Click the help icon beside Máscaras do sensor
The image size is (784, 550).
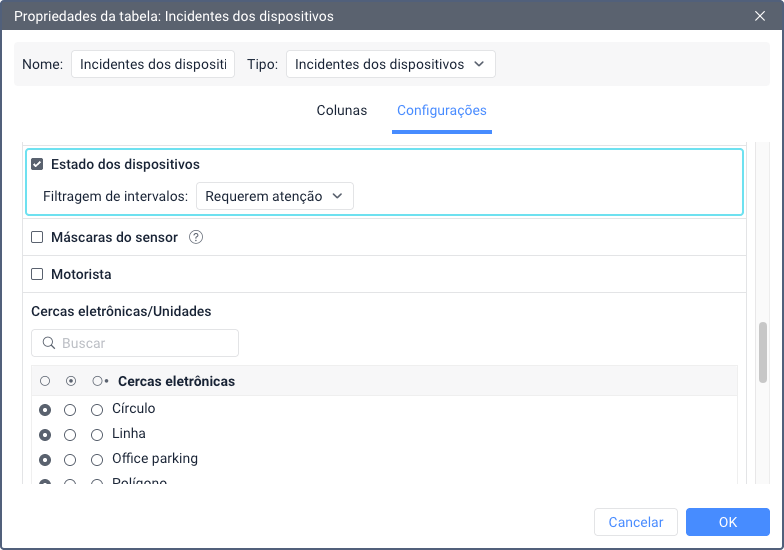[x=196, y=238]
